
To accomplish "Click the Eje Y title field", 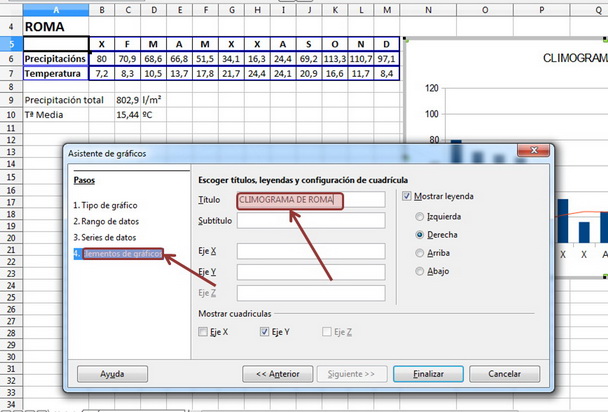I will point(310,272).
